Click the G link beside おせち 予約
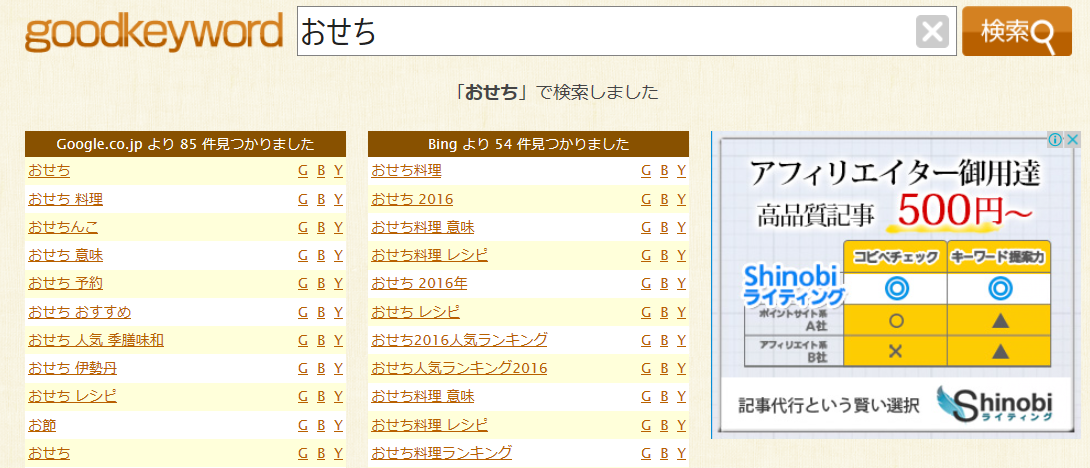Viewport: 1090px width, 468px height. [303, 283]
